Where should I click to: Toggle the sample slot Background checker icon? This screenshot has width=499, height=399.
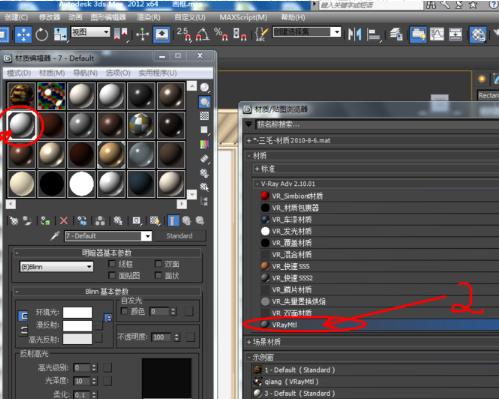pyautogui.click(x=204, y=116)
